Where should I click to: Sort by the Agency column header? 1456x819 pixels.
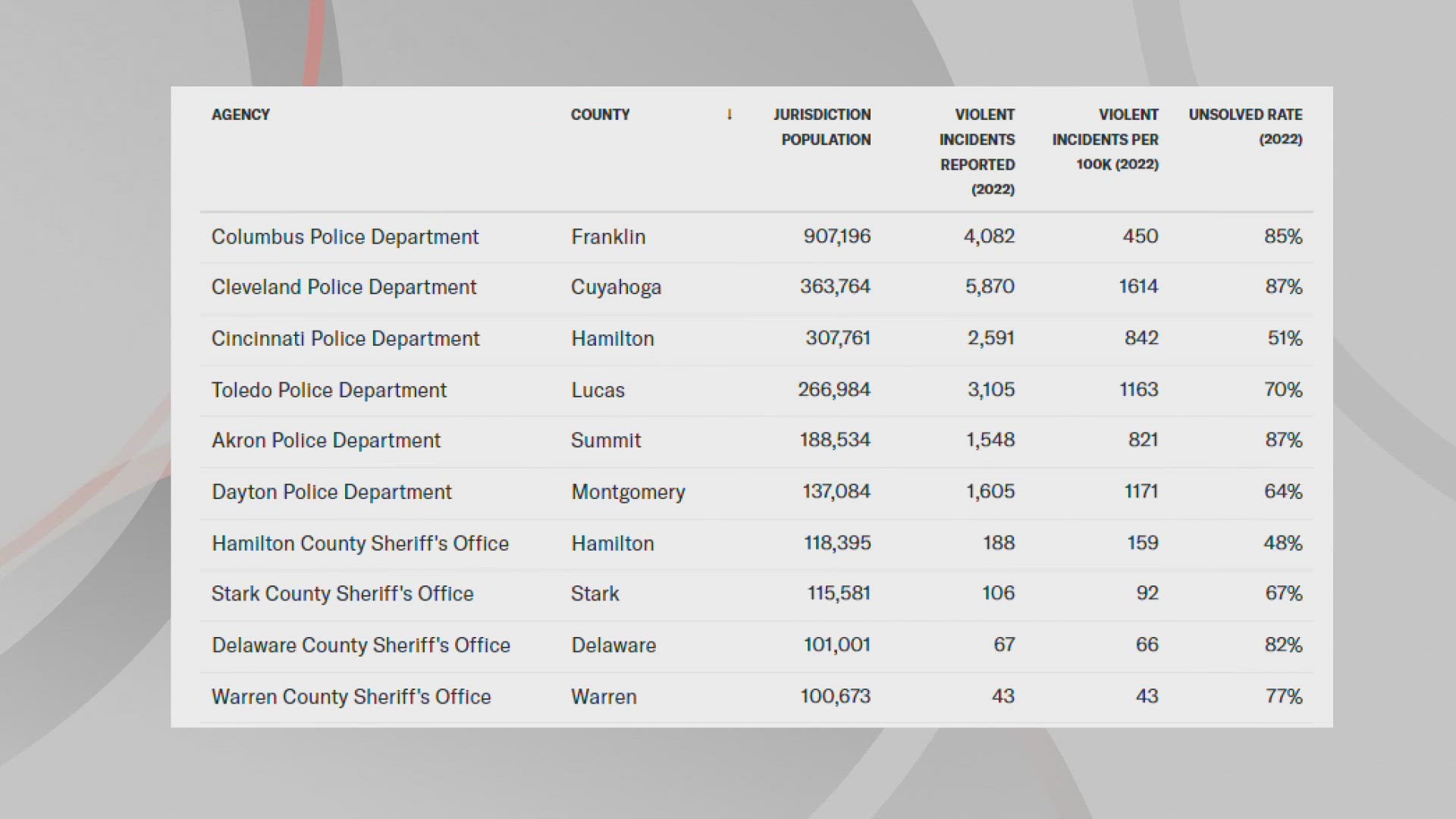[240, 115]
